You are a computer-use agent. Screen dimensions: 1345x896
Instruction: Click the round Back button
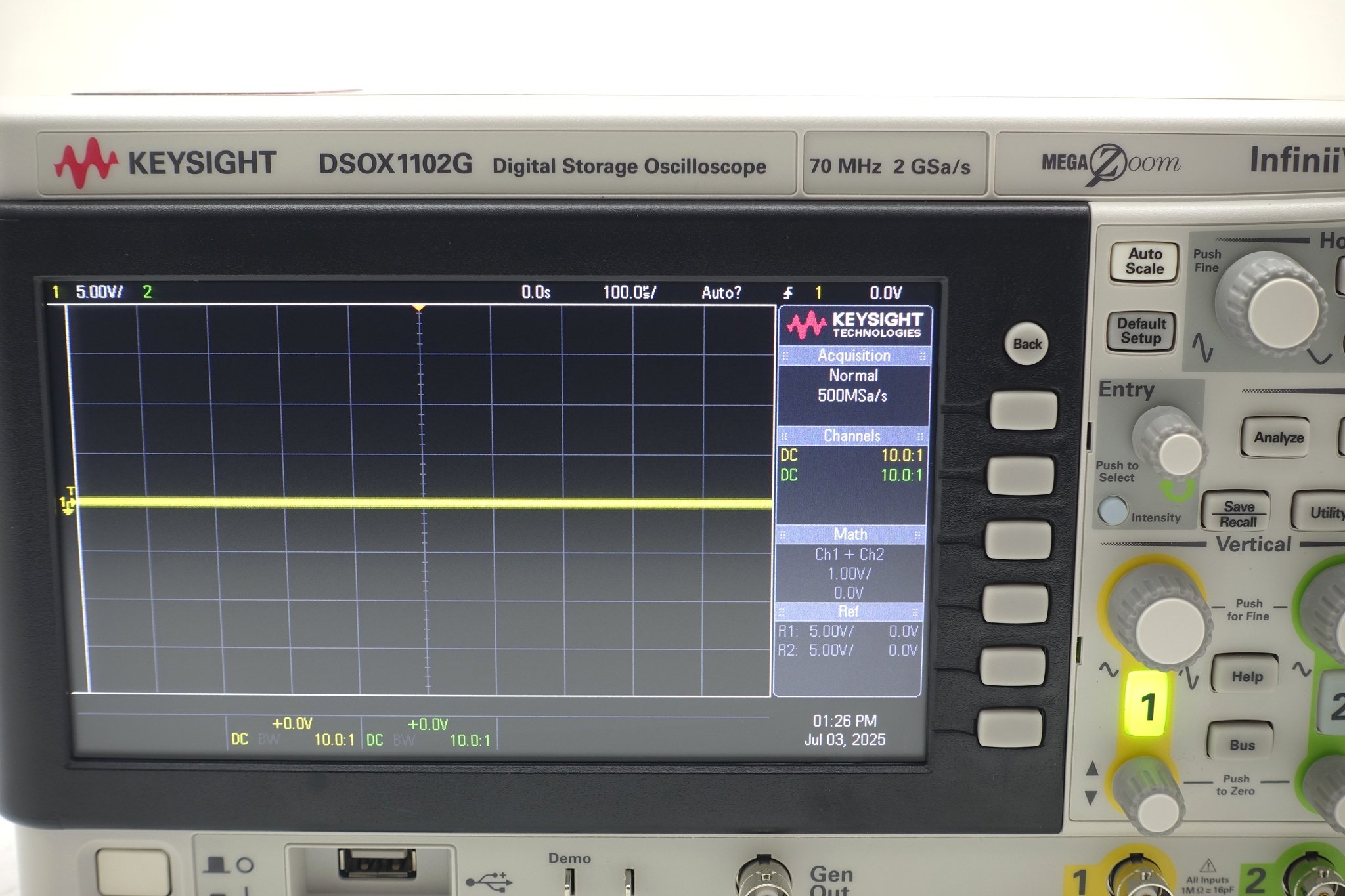(x=1027, y=343)
